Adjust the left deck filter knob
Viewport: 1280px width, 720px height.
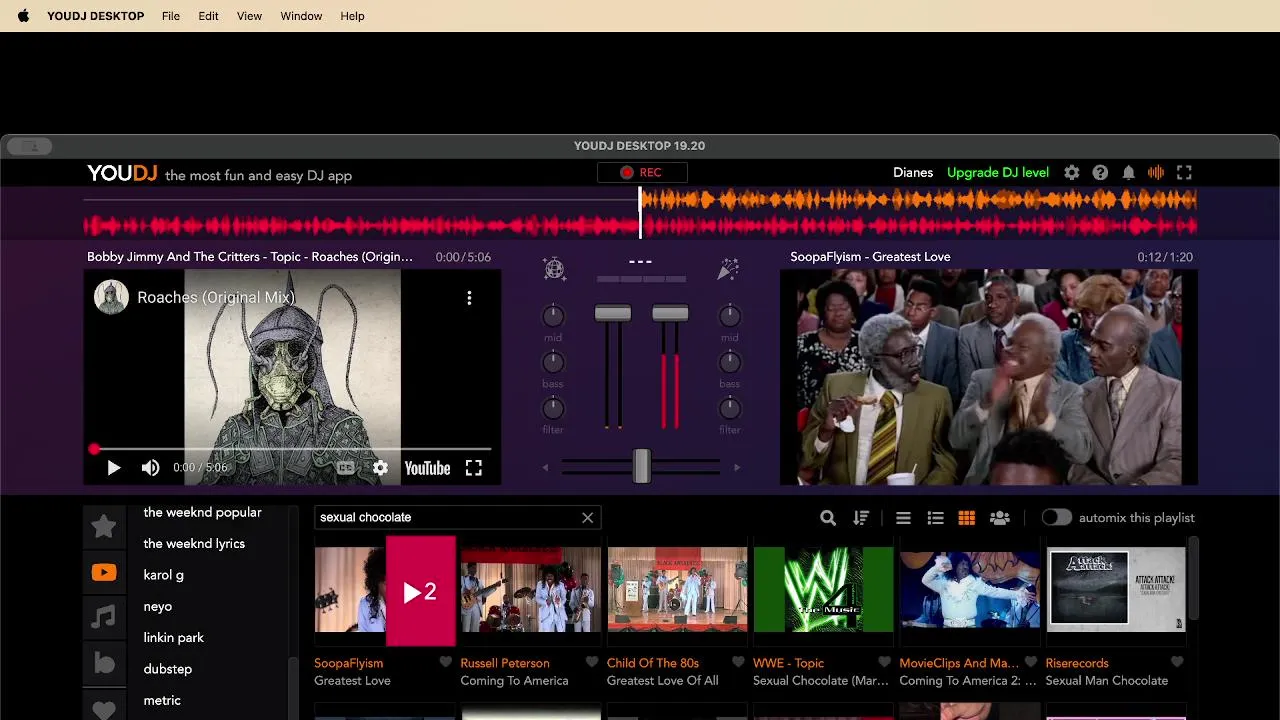click(553, 408)
